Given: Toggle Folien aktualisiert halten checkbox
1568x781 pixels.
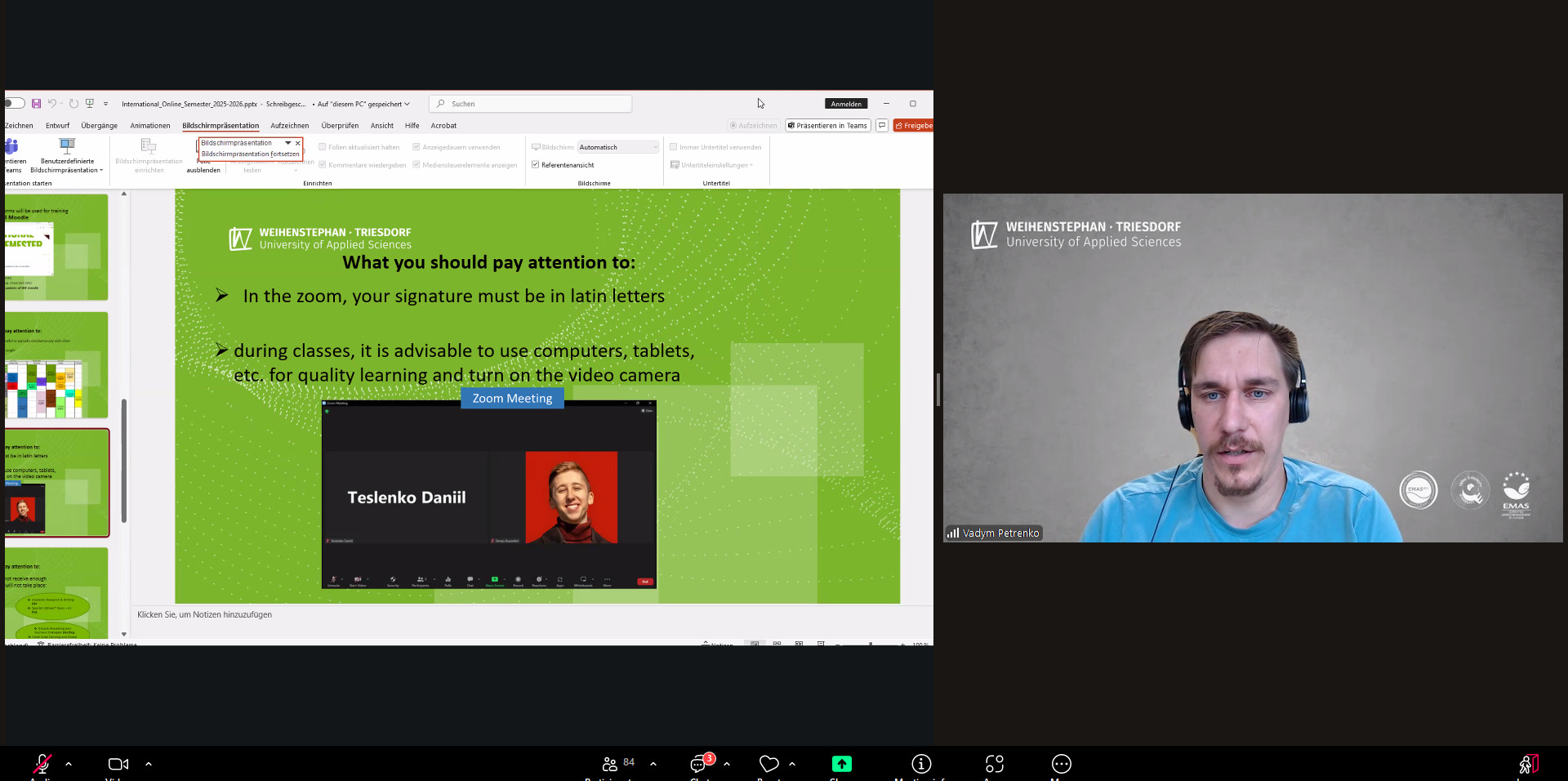Looking at the screenshot, I should [323, 147].
